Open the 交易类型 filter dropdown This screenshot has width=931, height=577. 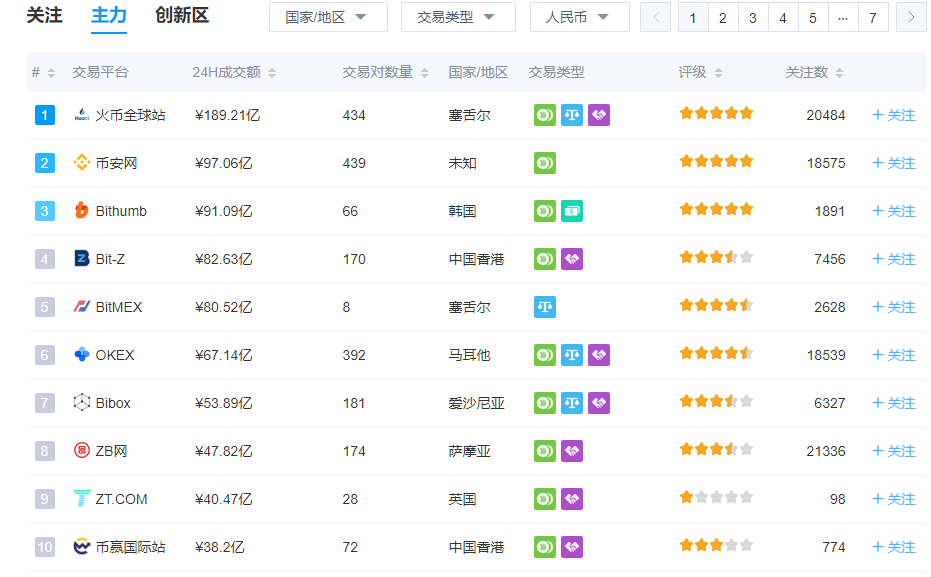click(458, 17)
